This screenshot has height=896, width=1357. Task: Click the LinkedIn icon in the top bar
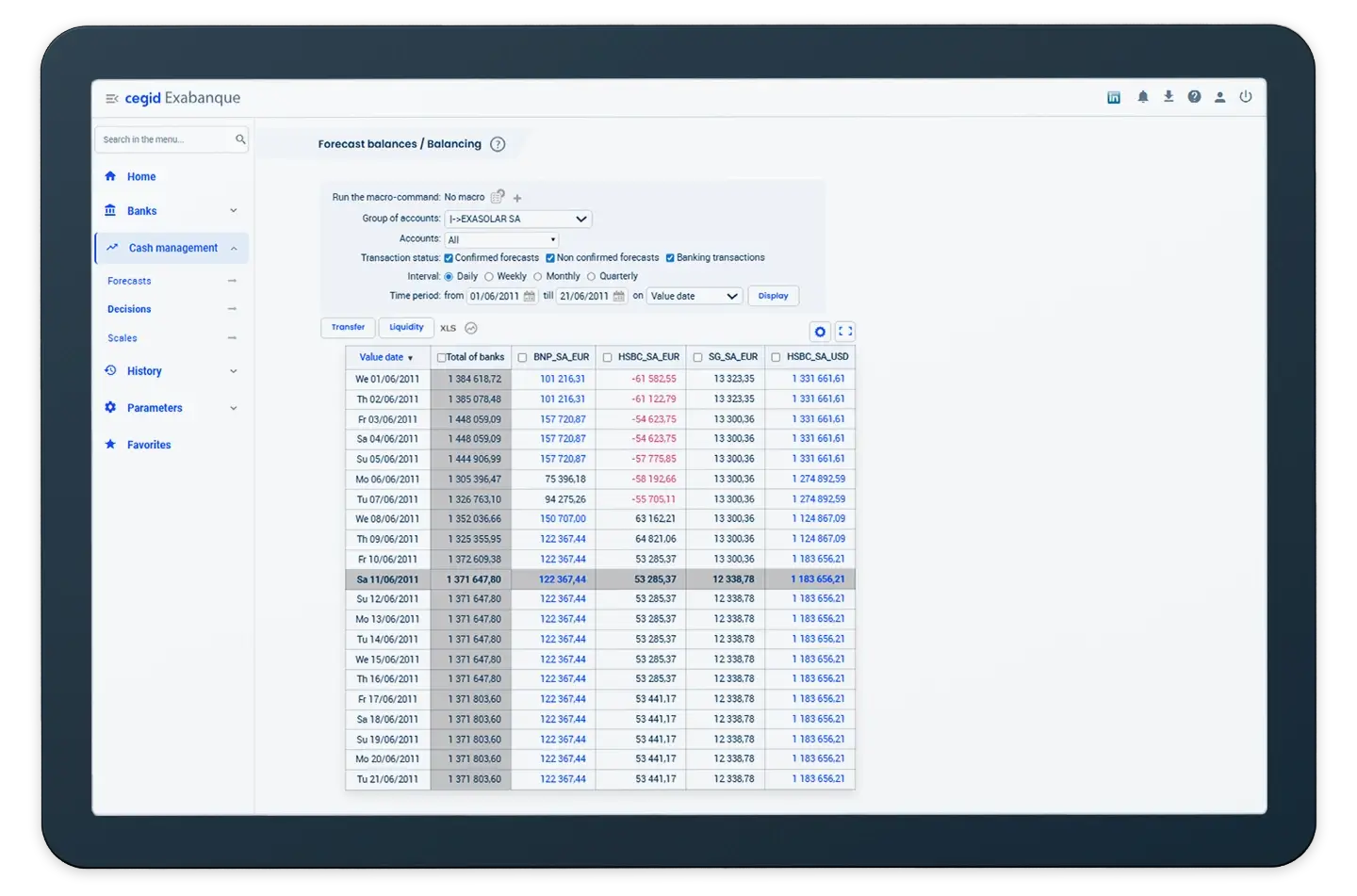click(x=1113, y=96)
